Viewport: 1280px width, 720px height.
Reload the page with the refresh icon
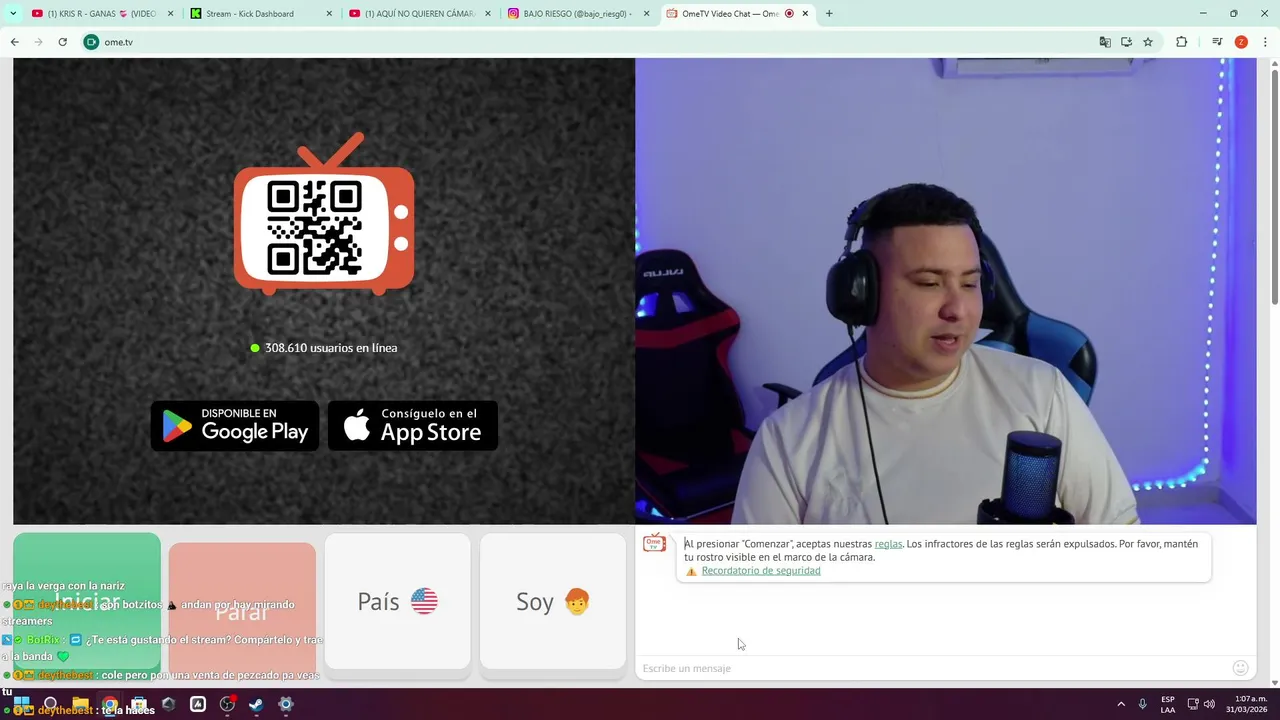pos(62,42)
